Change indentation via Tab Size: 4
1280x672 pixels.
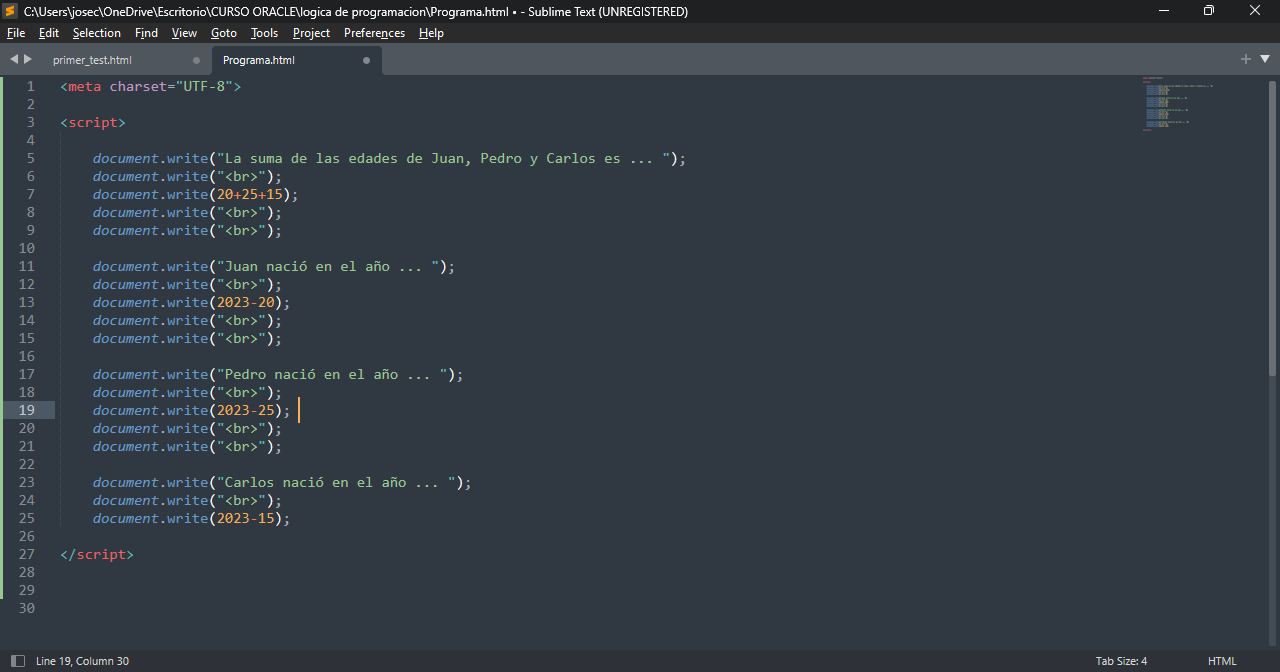pyautogui.click(x=1121, y=661)
